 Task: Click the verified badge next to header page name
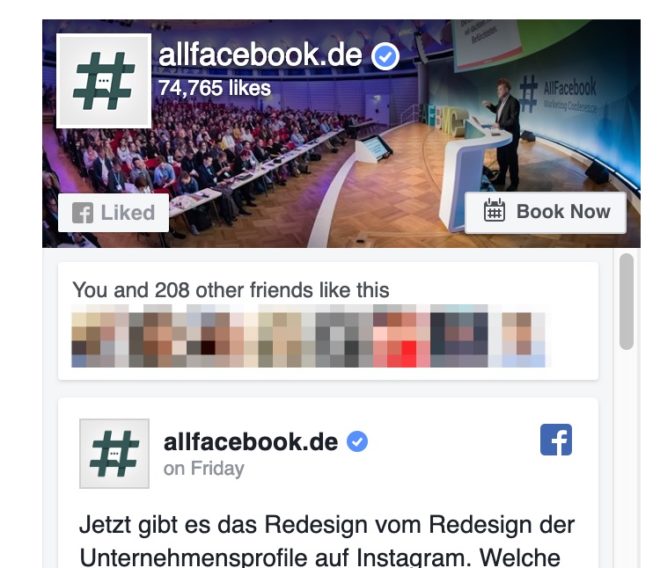tap(385, 56)
